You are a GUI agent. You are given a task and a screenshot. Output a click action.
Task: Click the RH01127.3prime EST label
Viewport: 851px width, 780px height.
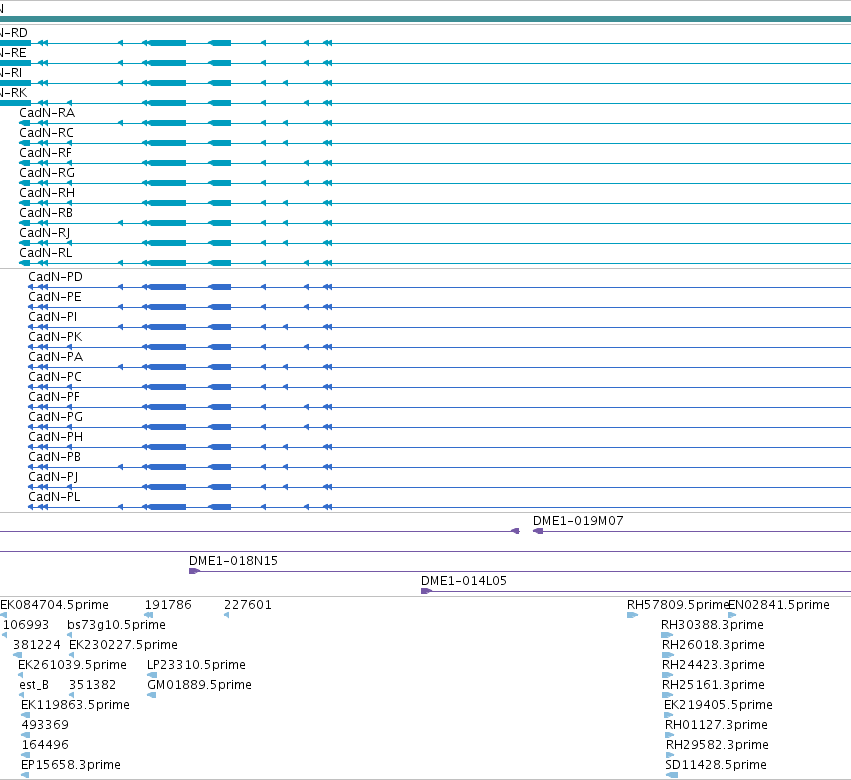tap(716, 725)
